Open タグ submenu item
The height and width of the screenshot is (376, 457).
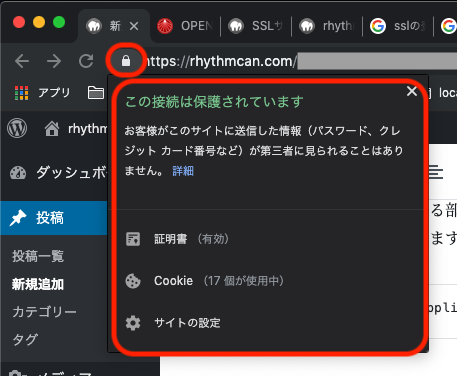pos(25,340)
